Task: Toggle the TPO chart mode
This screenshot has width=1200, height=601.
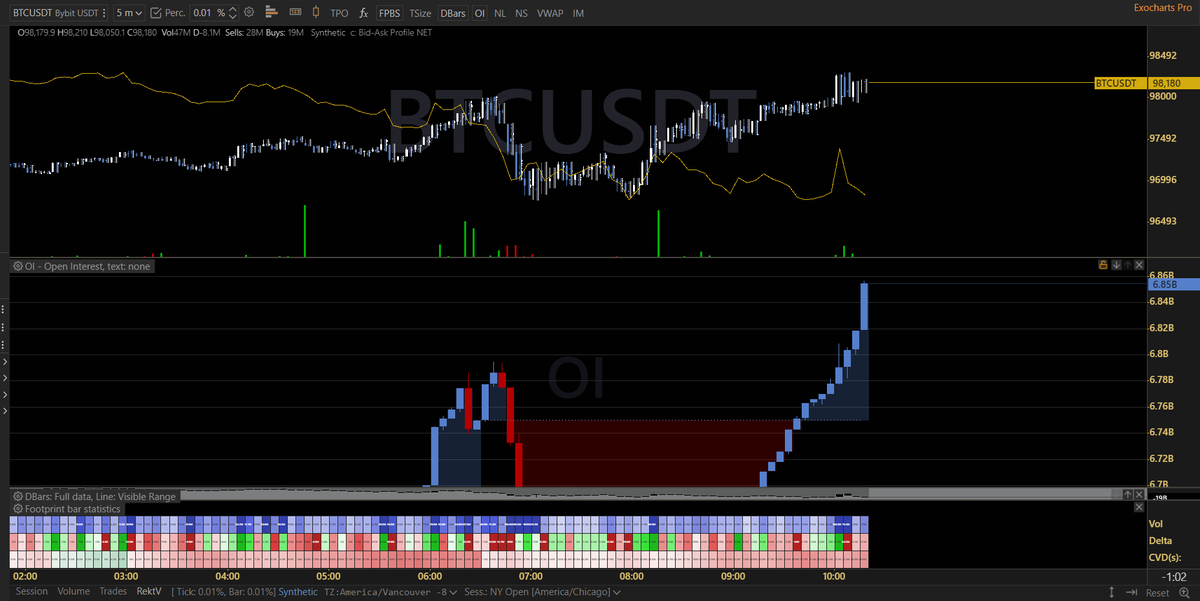Action: (340, 13)
